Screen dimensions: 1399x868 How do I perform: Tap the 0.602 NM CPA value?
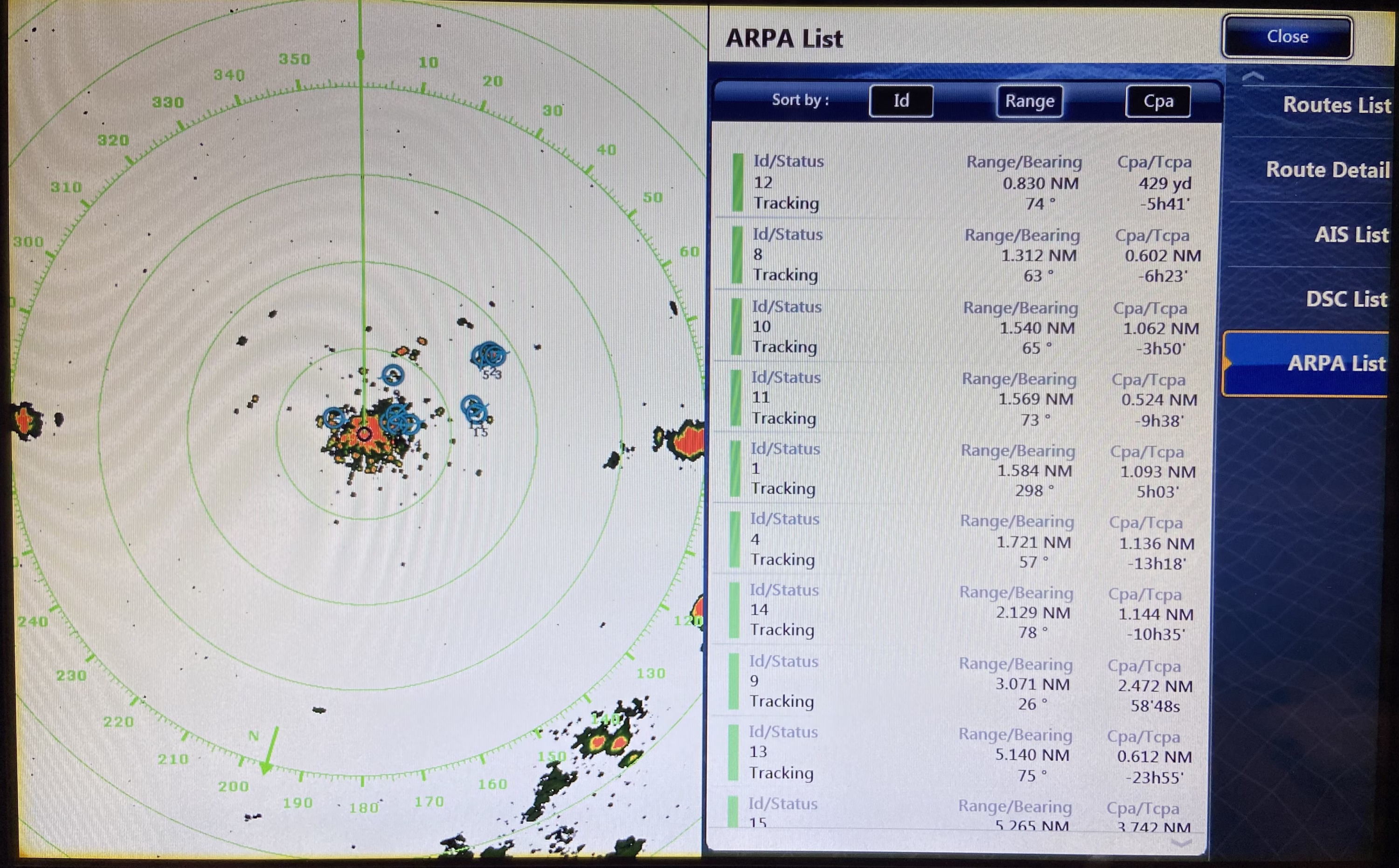coord(1163,255)
